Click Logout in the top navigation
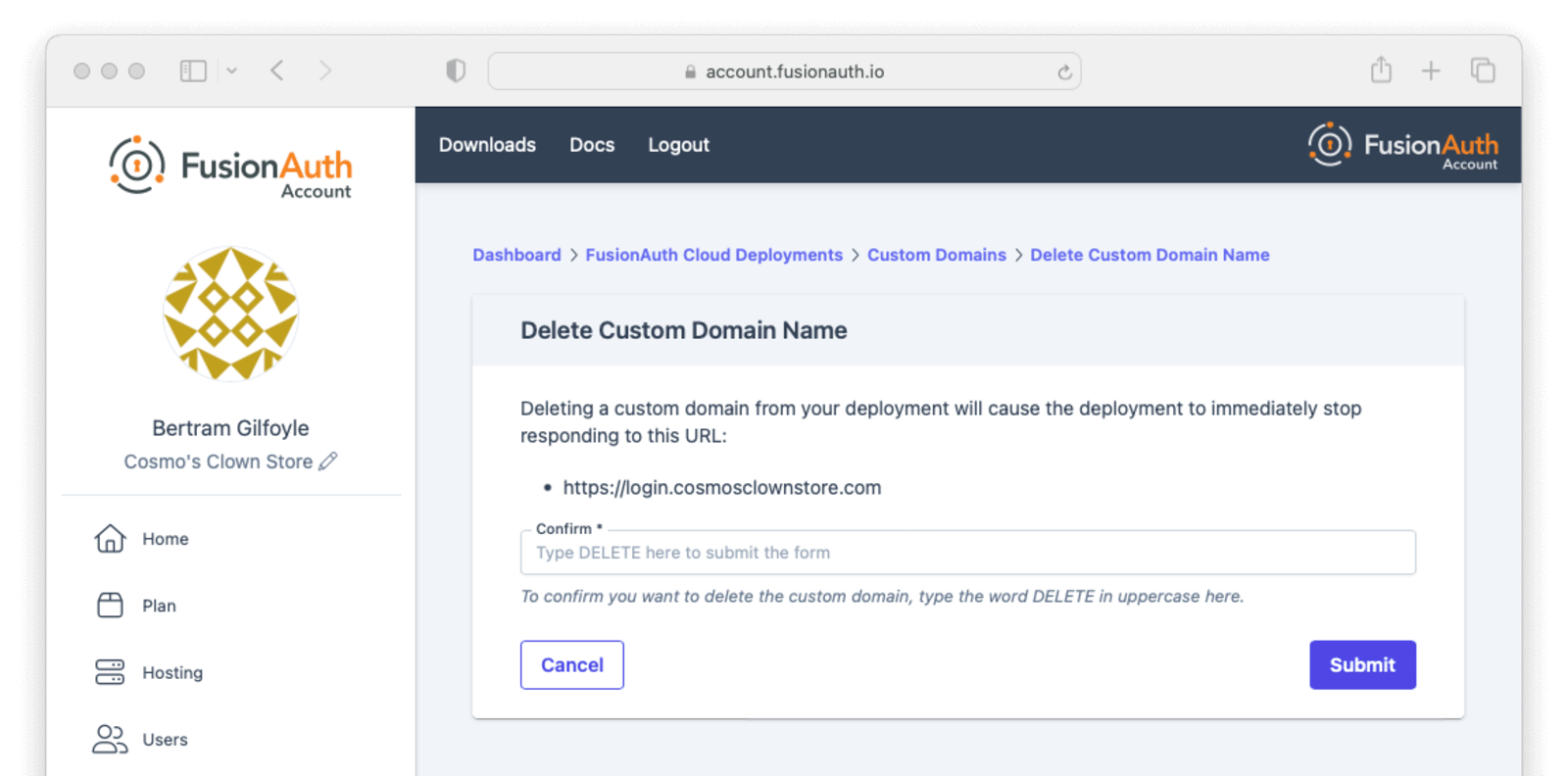The width and height of the screenshot is (1568, 776). click(678, 145)
